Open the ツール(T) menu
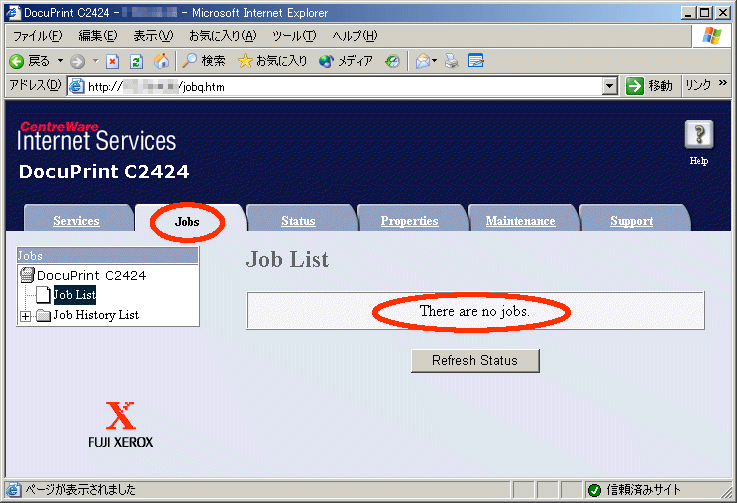This screenshot has height=503, width=737. pyautogui.click(x=294, y=36)
